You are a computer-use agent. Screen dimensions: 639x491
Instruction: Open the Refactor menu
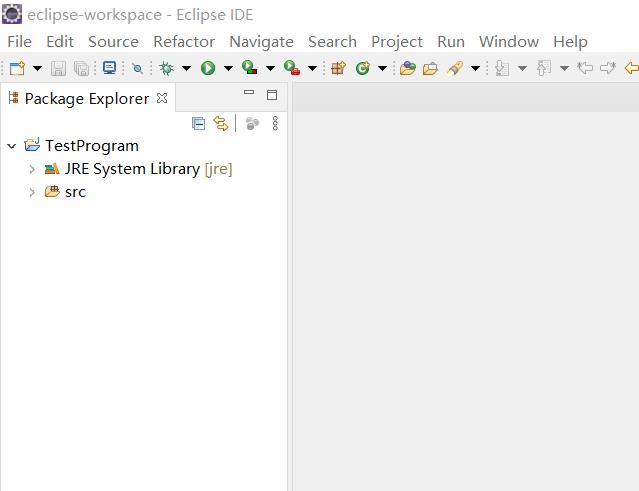pyautogui.click(x=184, y=42)
